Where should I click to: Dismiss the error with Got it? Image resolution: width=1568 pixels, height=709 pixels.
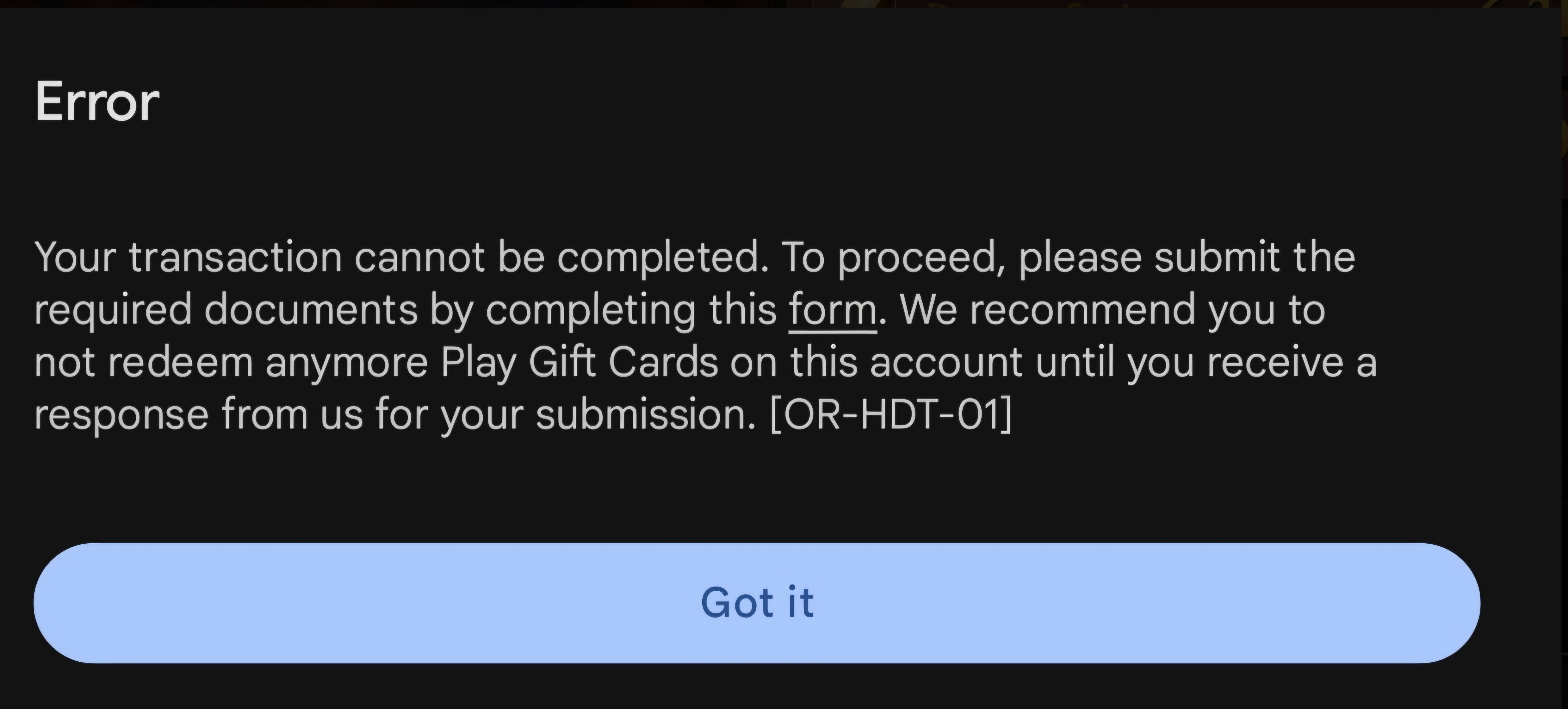[757, 603]
